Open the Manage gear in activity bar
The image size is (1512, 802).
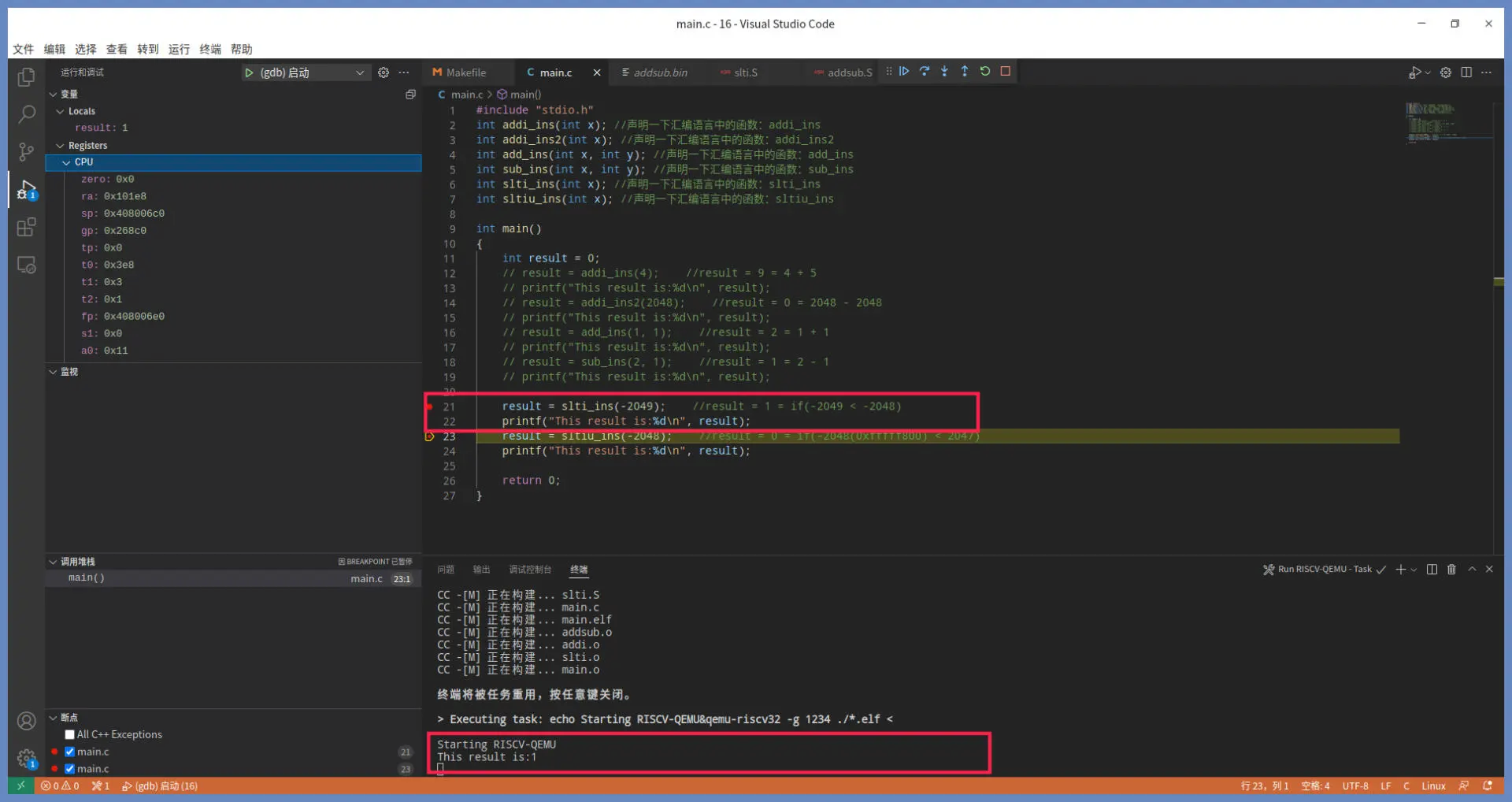point(27,758)
